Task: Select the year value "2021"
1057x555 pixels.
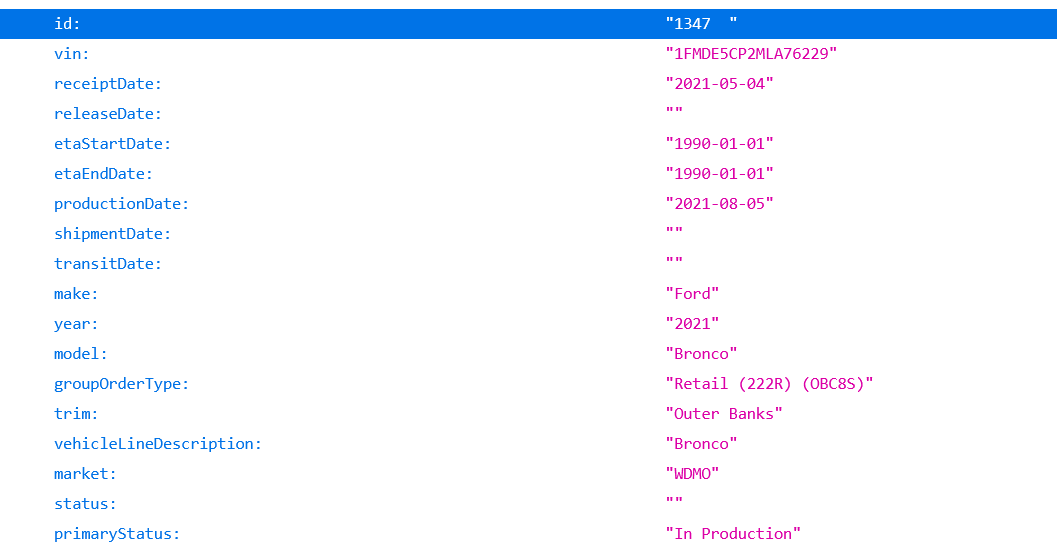Action: tap(692, 324)
